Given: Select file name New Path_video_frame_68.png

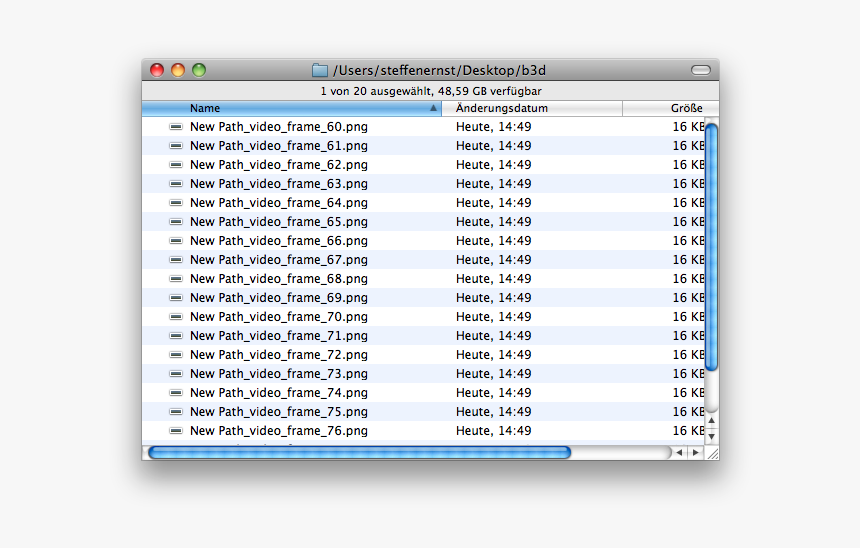Looking at the screenshot, I should coord(279,279).
